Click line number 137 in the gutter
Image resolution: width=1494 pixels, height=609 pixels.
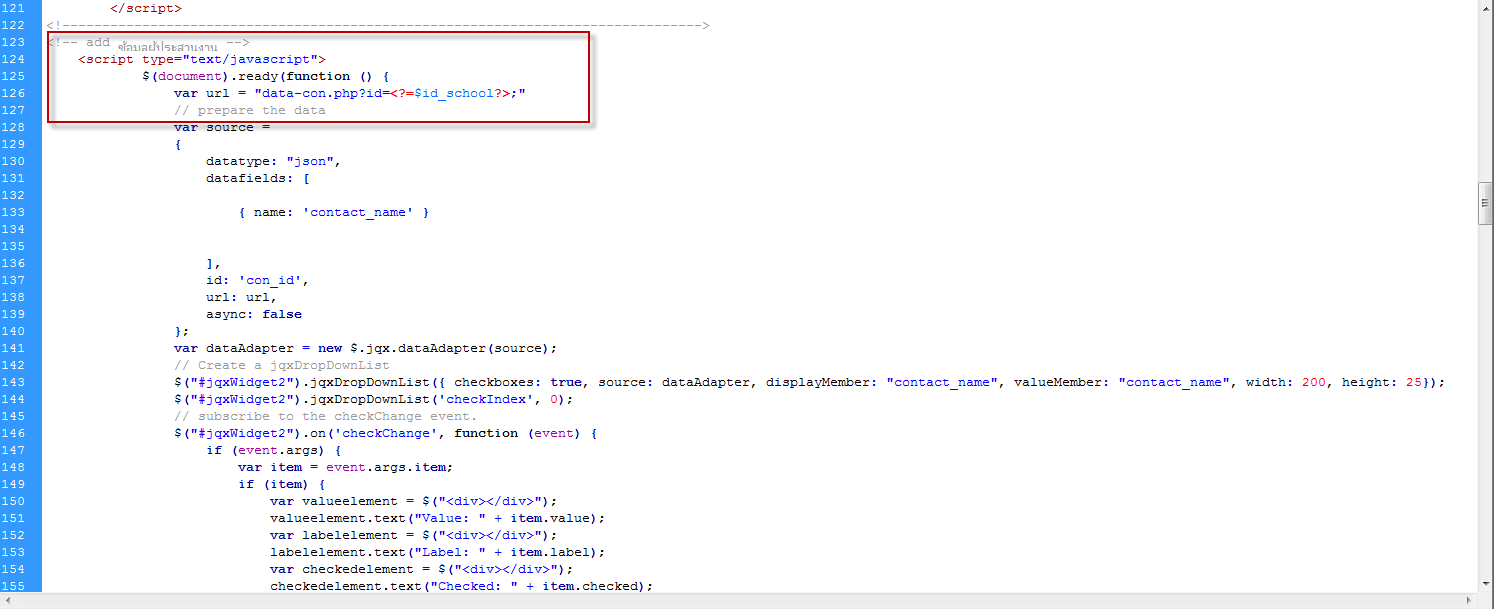(13, 280)
